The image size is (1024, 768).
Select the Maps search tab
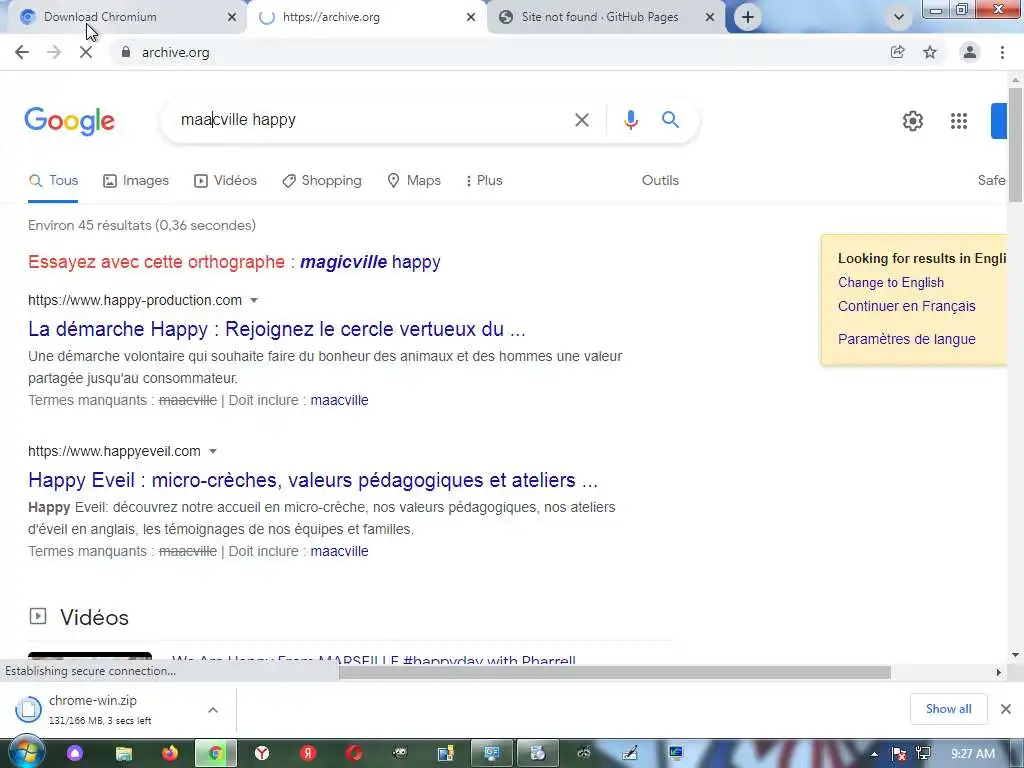414,181
